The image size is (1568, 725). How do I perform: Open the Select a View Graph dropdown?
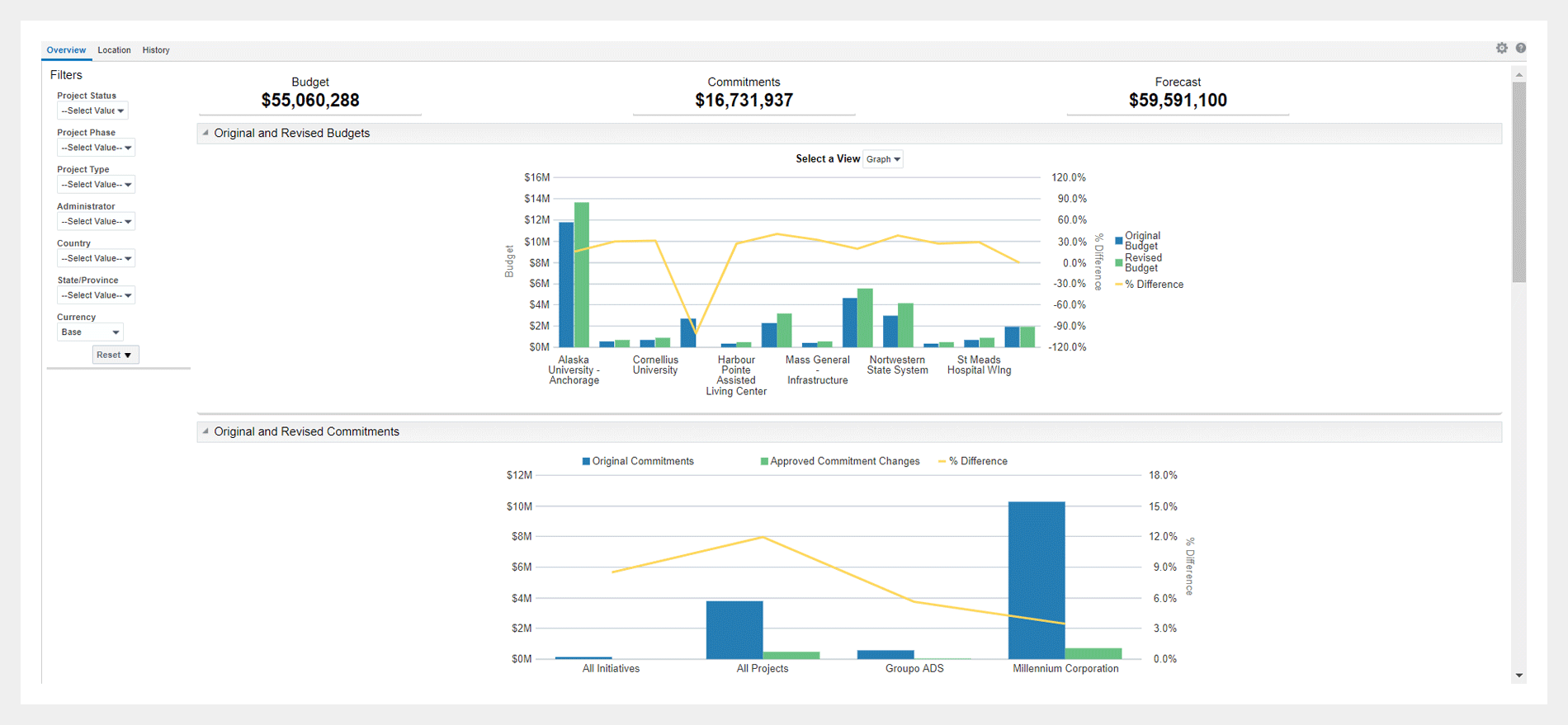pyautogui.click(x=883, y=159)
